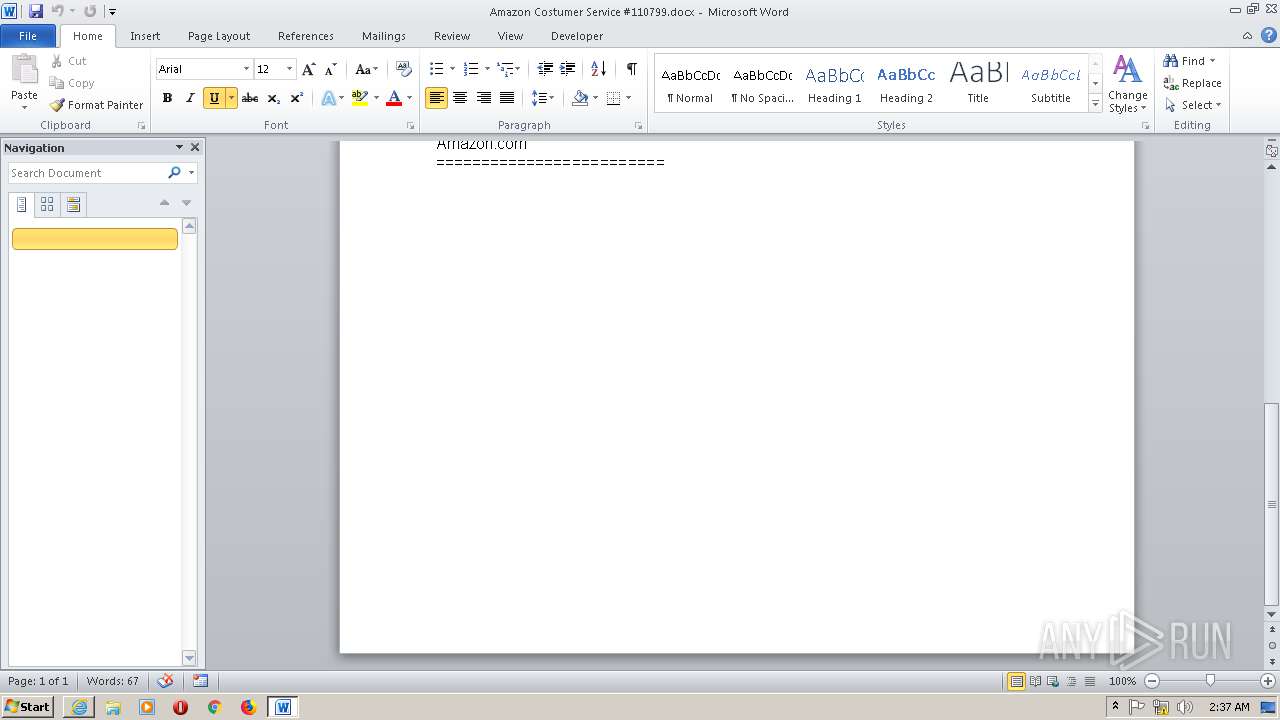This screenshot has width=1280, height=720.
Task: Expand the Styles gallery More arrow
Action: pyautogui.click(x=1095, y=104)
